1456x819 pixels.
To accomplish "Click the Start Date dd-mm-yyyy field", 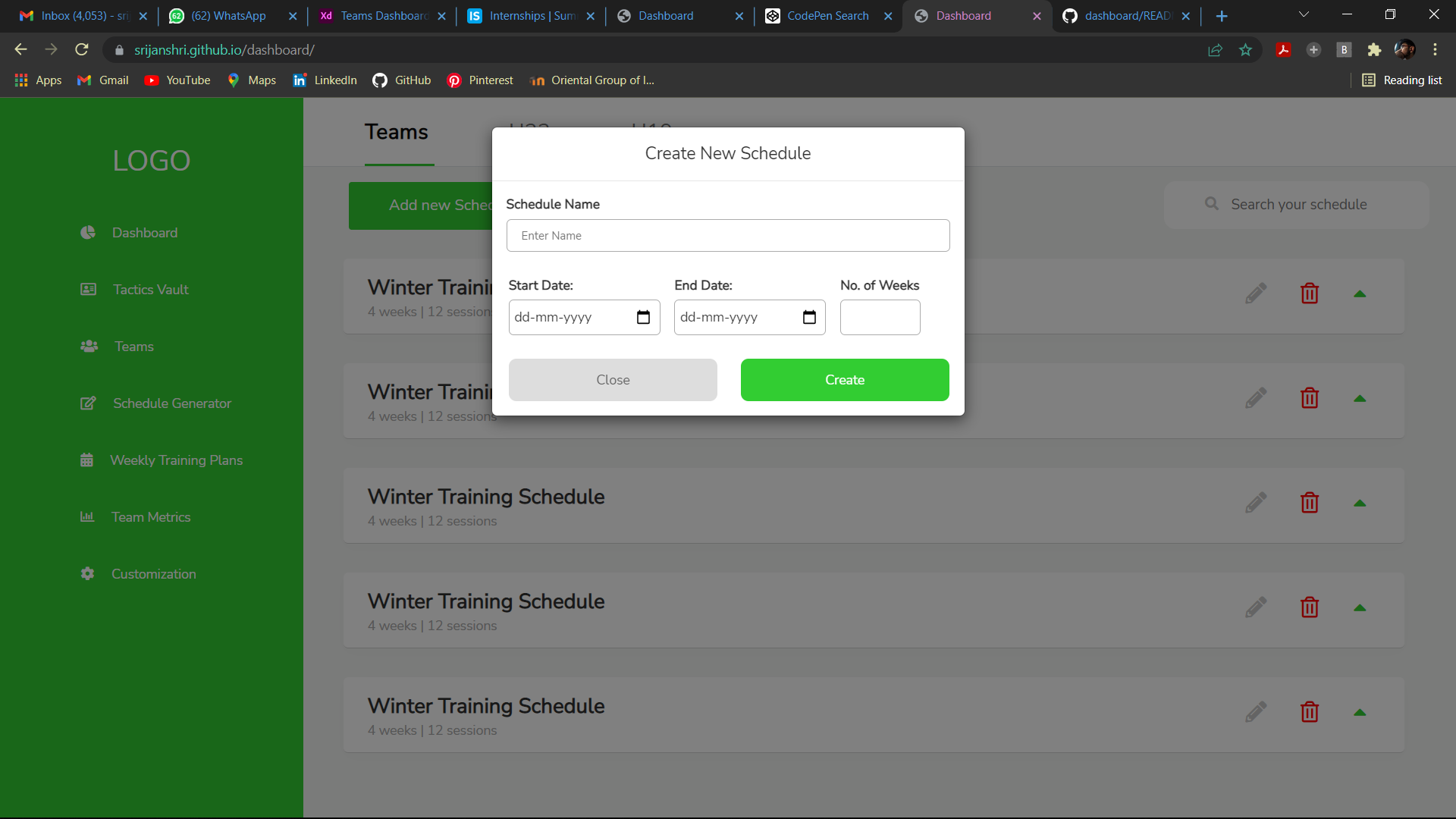I will 584,318.
